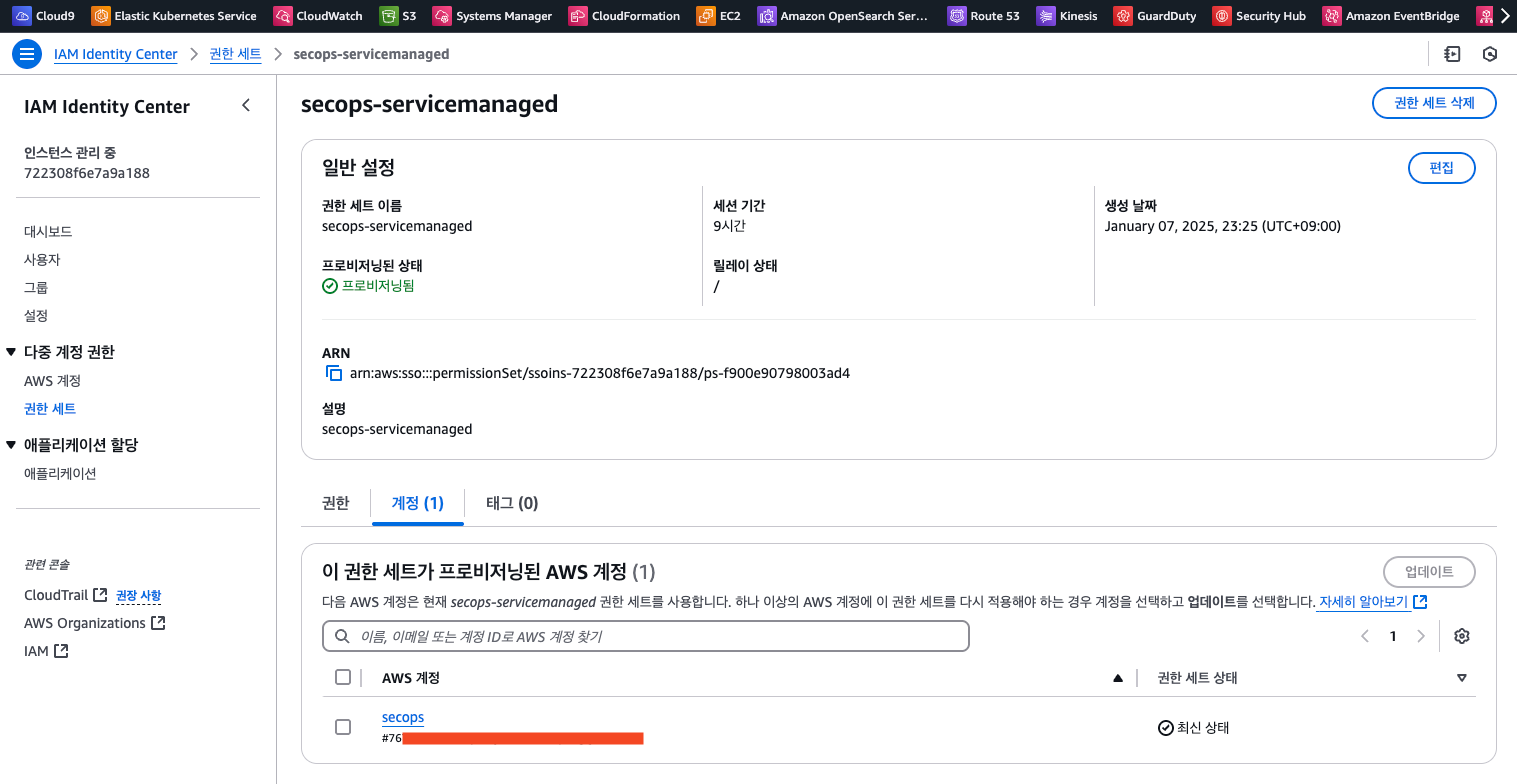Image resolution: width=1517 pixels, height=784 pixels.
Task: Open Elastic Kubernetes Service shortcut
Action: click(x=174, y=16)
